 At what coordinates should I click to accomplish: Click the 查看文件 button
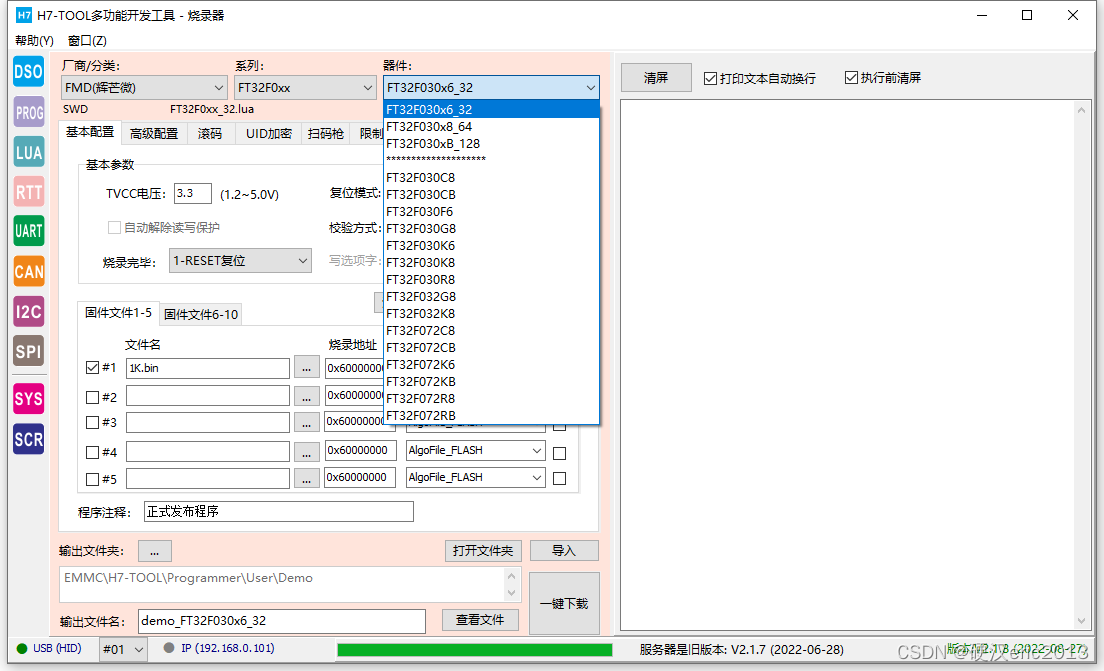[480, 620]
